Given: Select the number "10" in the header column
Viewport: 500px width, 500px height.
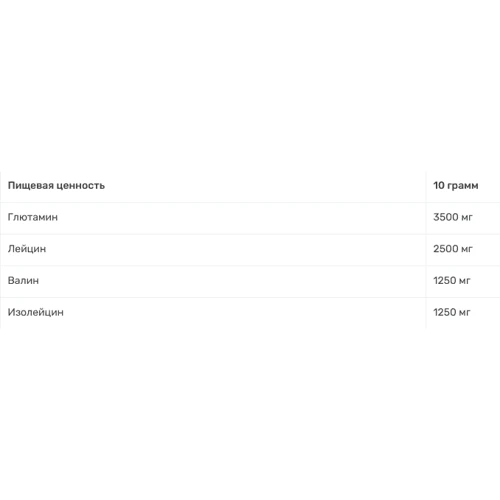Looking at the screenshot, I should click(x=439, y=185).
